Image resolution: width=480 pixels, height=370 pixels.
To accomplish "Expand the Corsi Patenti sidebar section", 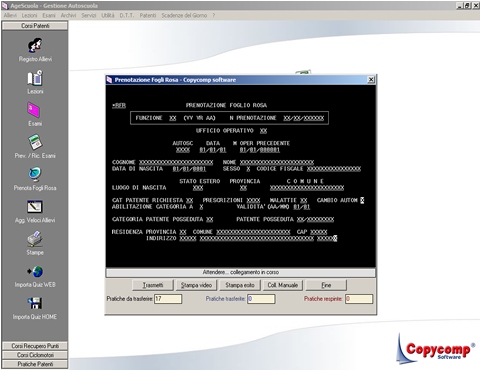I will pos(35,26).
